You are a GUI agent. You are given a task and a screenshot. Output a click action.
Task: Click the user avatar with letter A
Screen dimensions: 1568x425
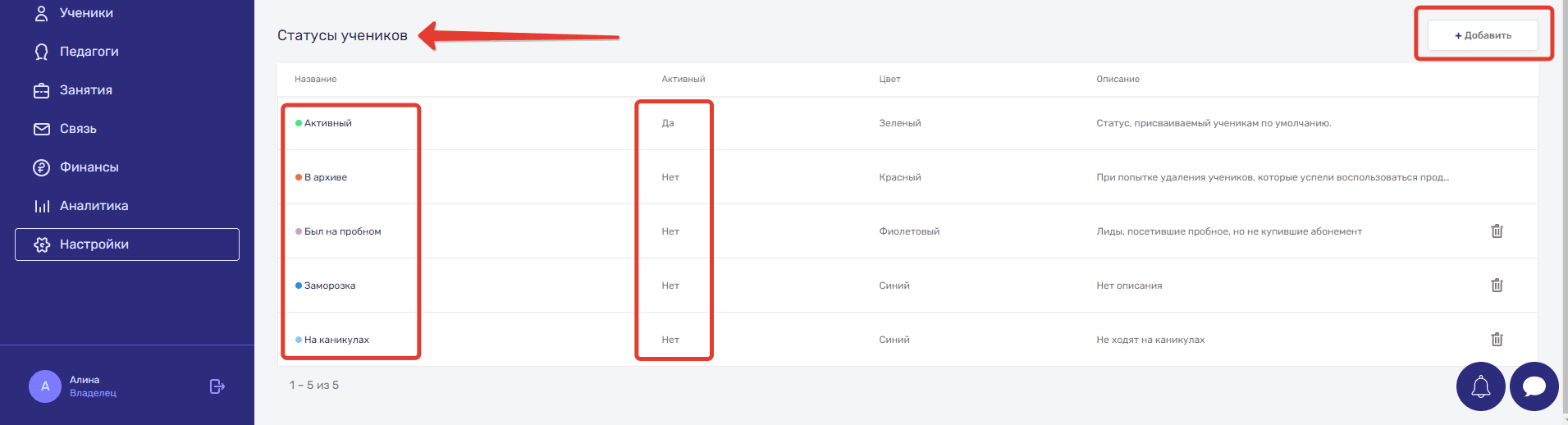(45, 386)
